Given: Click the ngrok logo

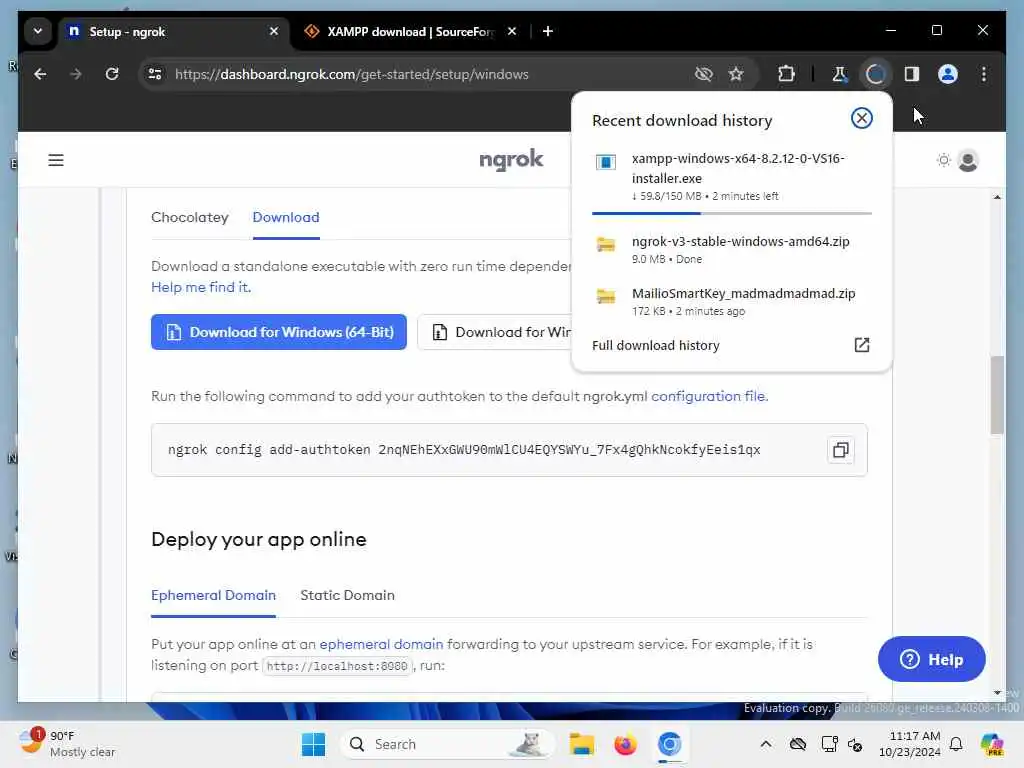Looking at the screenshot, I should [511, 159].
